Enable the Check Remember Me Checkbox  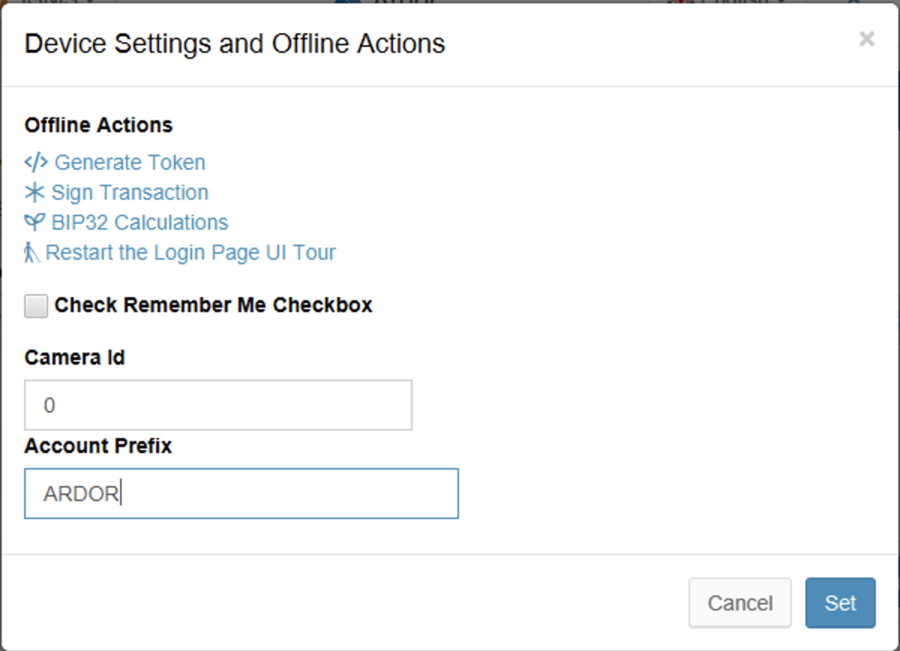(x=35, y=305)
